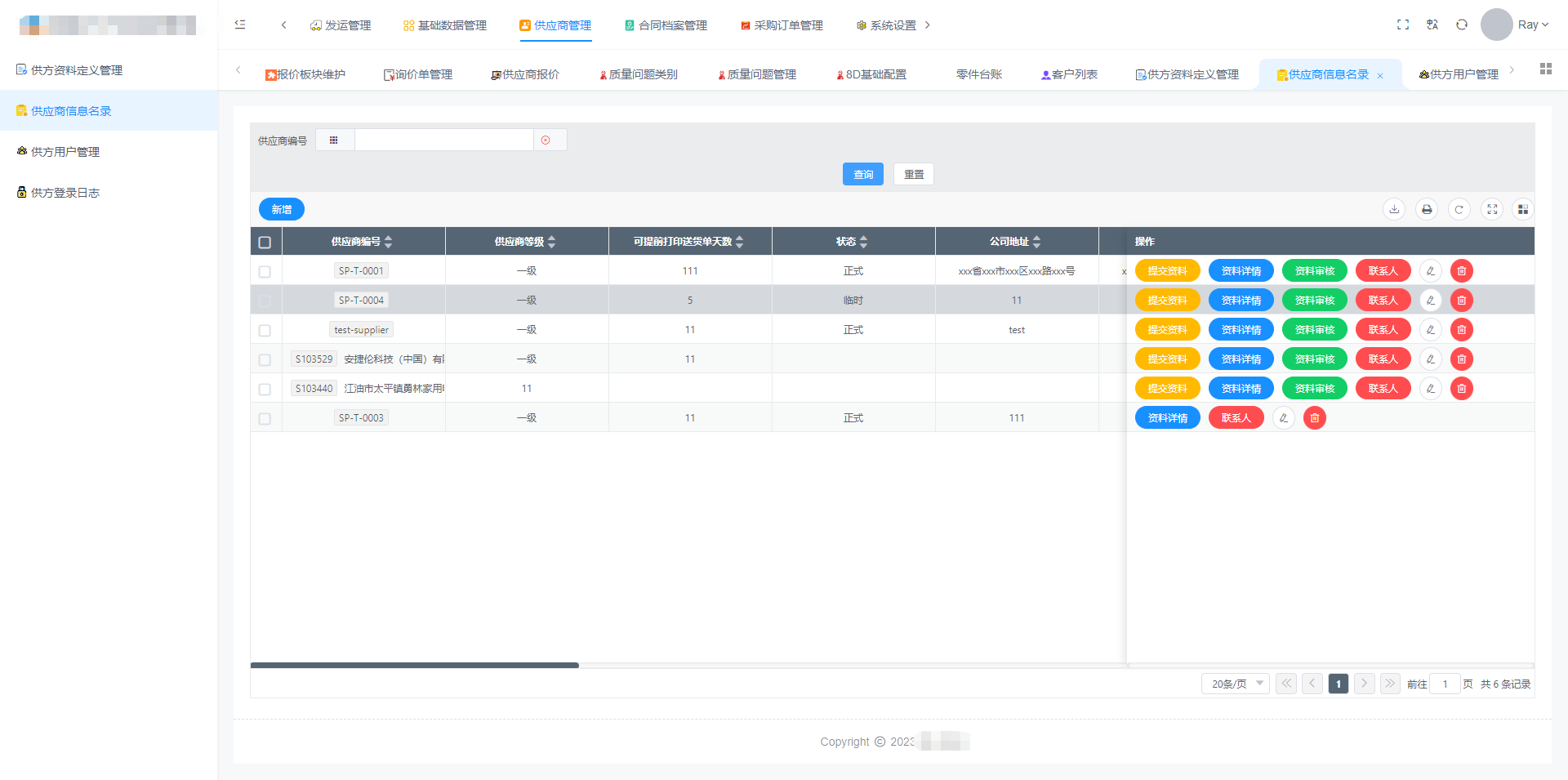Screen dimensions: 1568x780
Task: Open 采购订单管理 top menu
Action: coord(782,25)
